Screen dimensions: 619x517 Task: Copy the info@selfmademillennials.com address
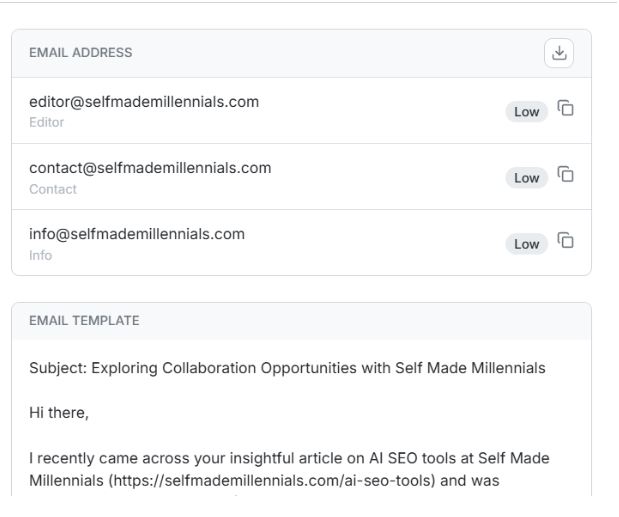coord(566,242)
